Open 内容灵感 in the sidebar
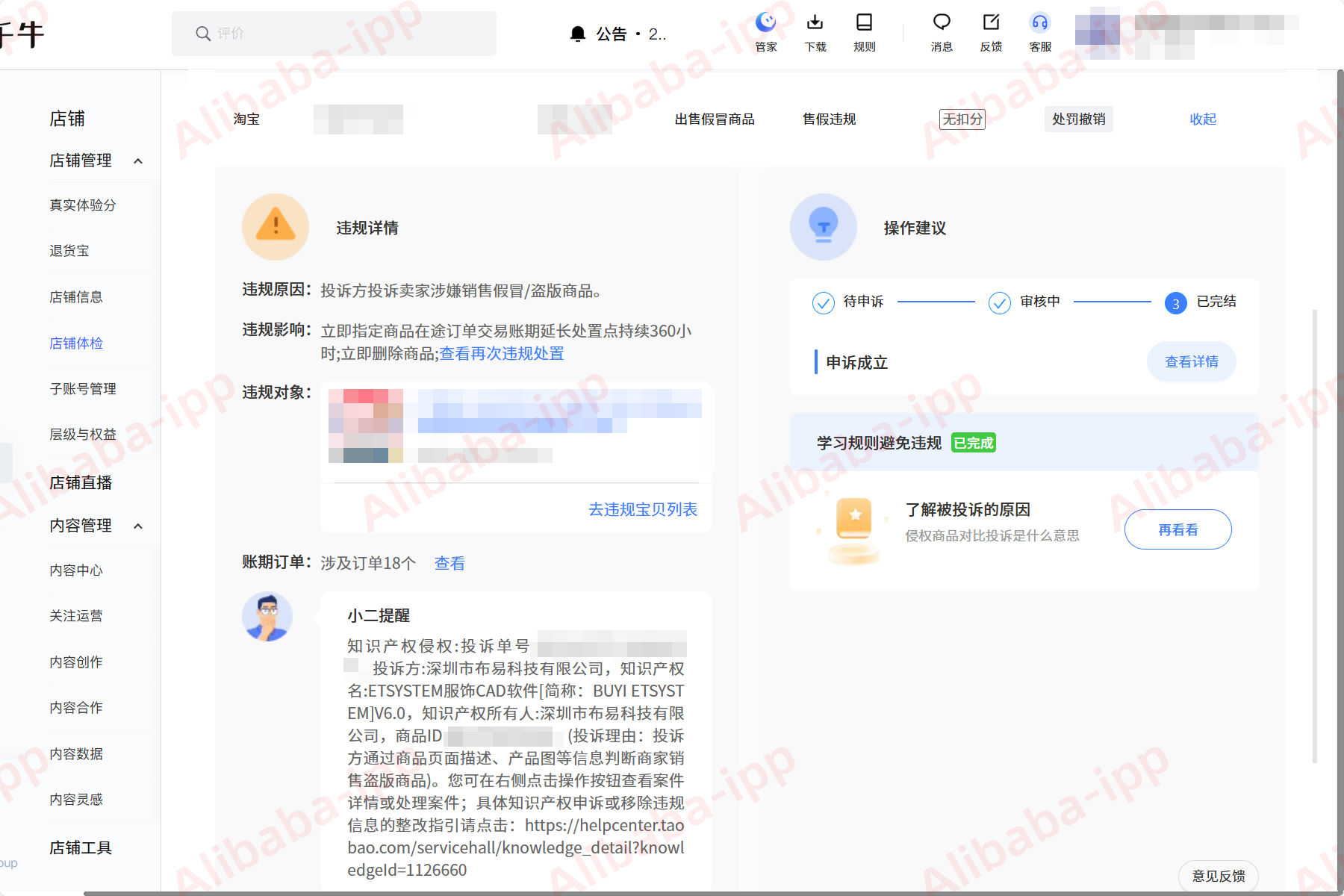Viewport: 1344px width, 896px height. point(76,800)
